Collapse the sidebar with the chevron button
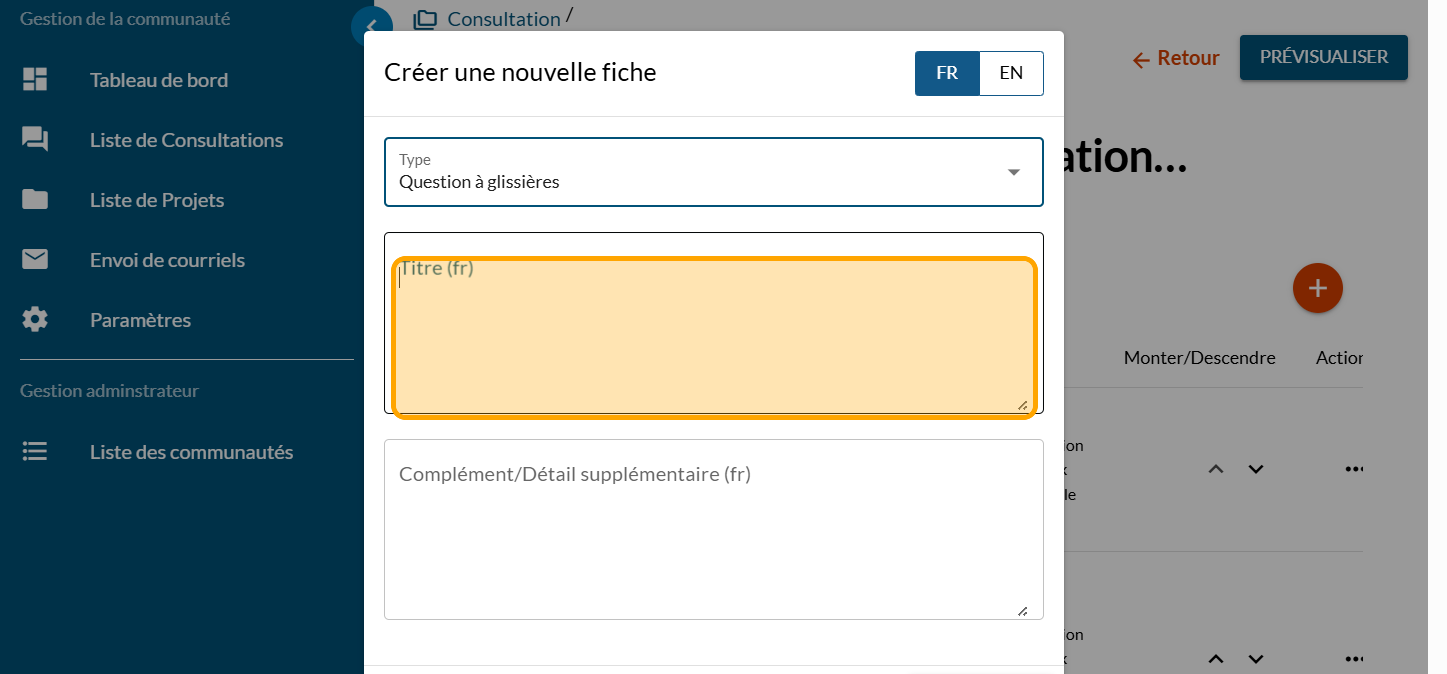Viewport: 1447px width, 674px height. click(x=370, y=27)
